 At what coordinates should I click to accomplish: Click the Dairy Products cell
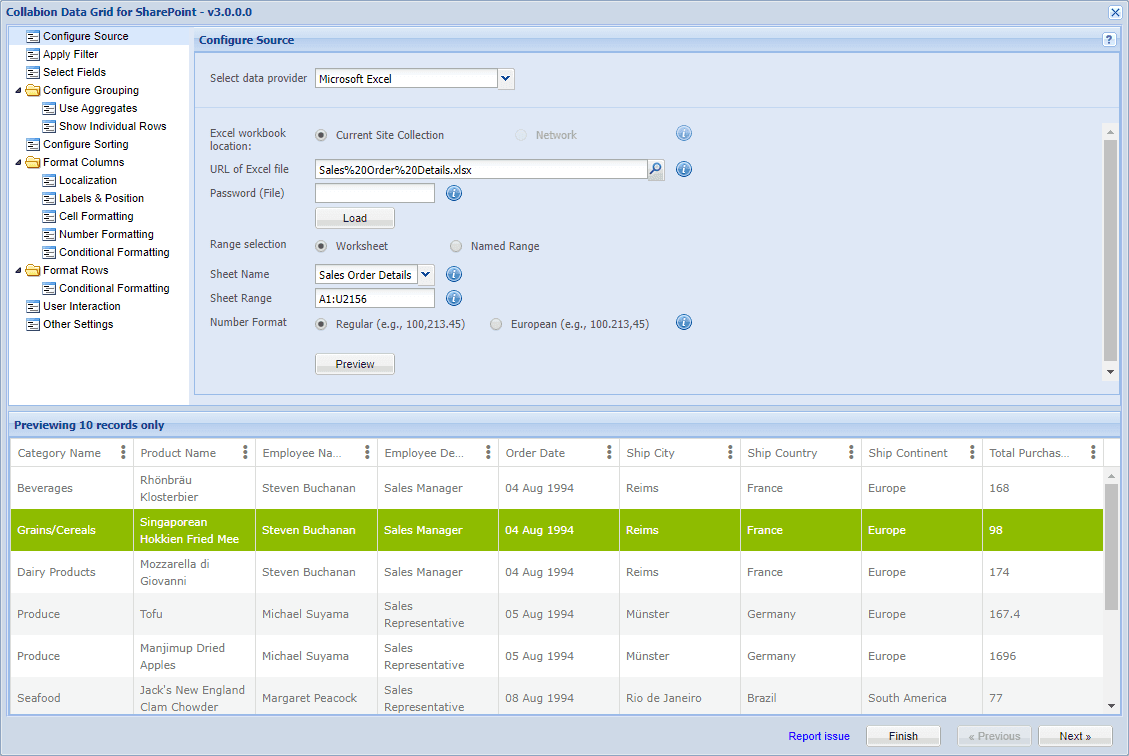tap(72, 572)
